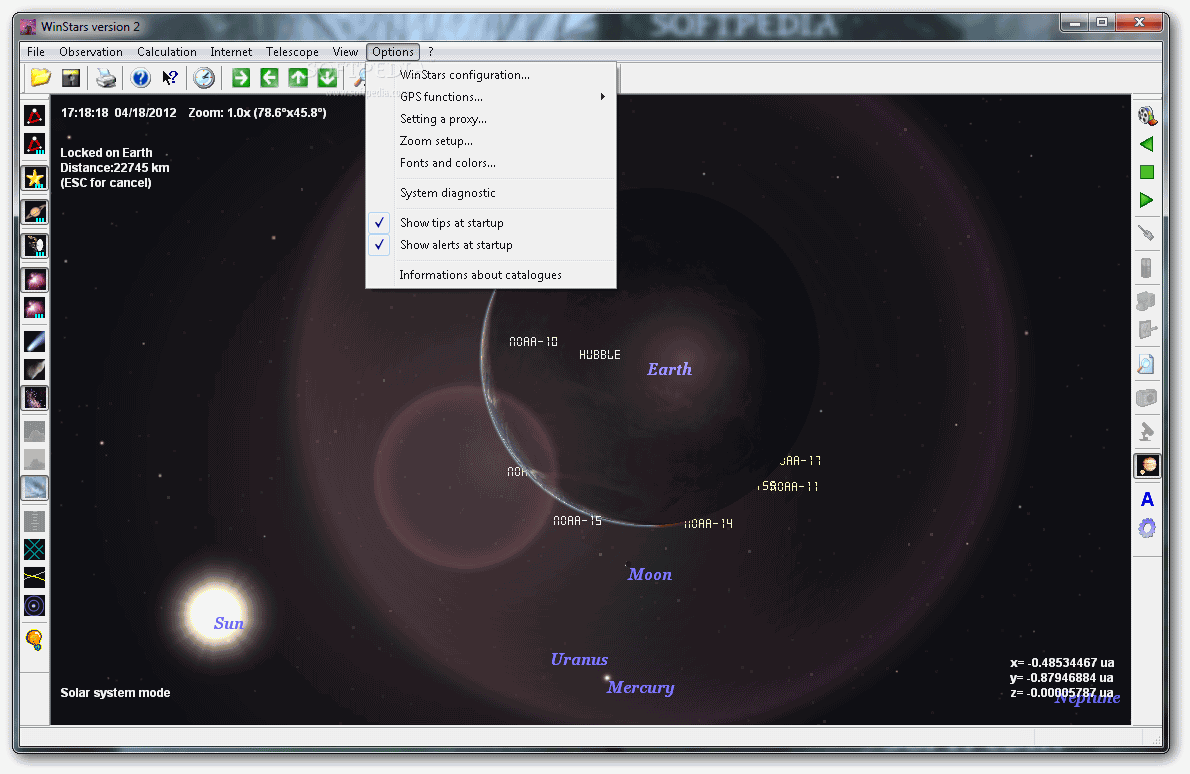1190x774 pixels.
Task: Stop animation with green square
Action: tap(1147, 172)
